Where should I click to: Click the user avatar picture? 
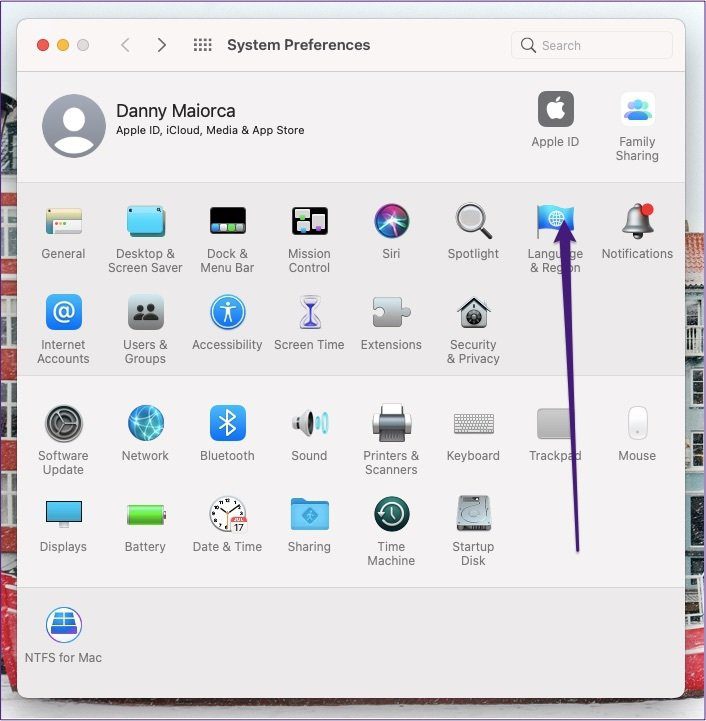[x=74, y=126]
